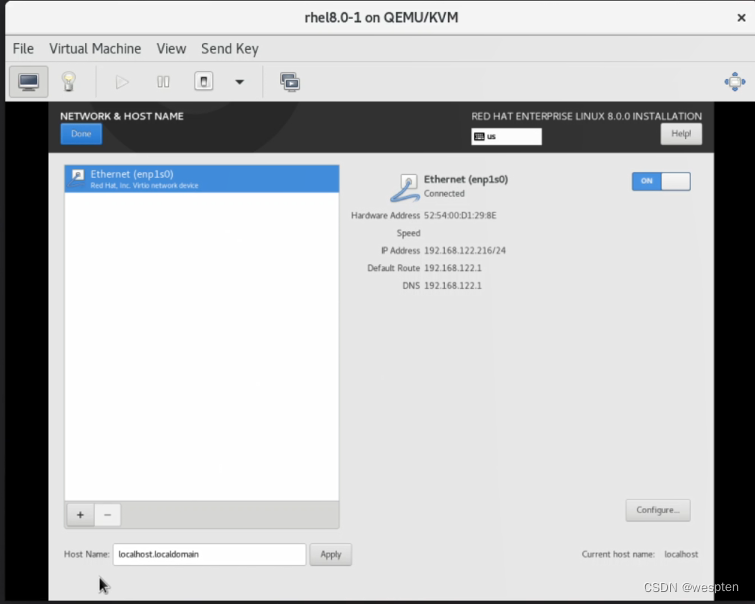Viewport: 755px width, 604px height.
Task: Power on the virtual machine play icon
Action: tap(122, 82)
